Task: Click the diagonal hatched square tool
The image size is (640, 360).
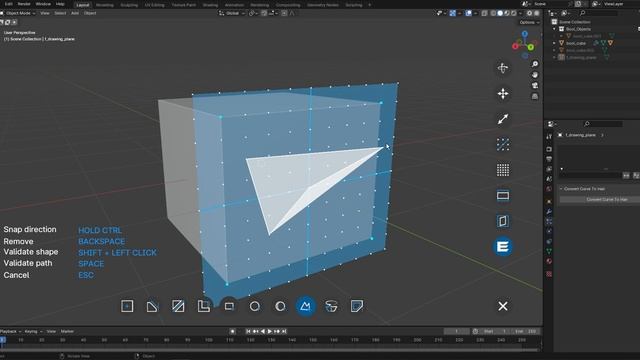Action: click(x=178, y=306)
